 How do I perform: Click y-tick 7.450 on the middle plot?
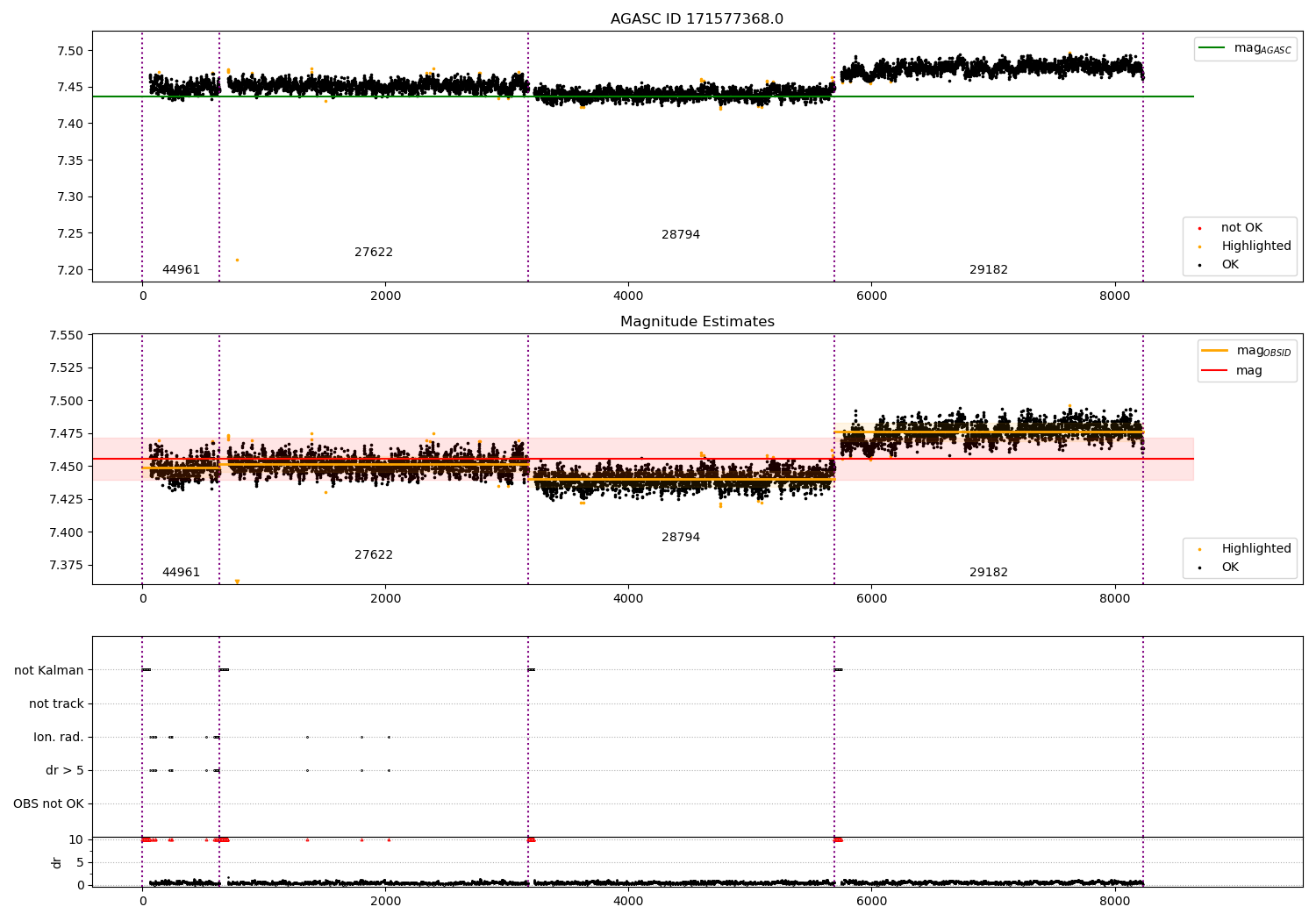[x=67, y=467]
